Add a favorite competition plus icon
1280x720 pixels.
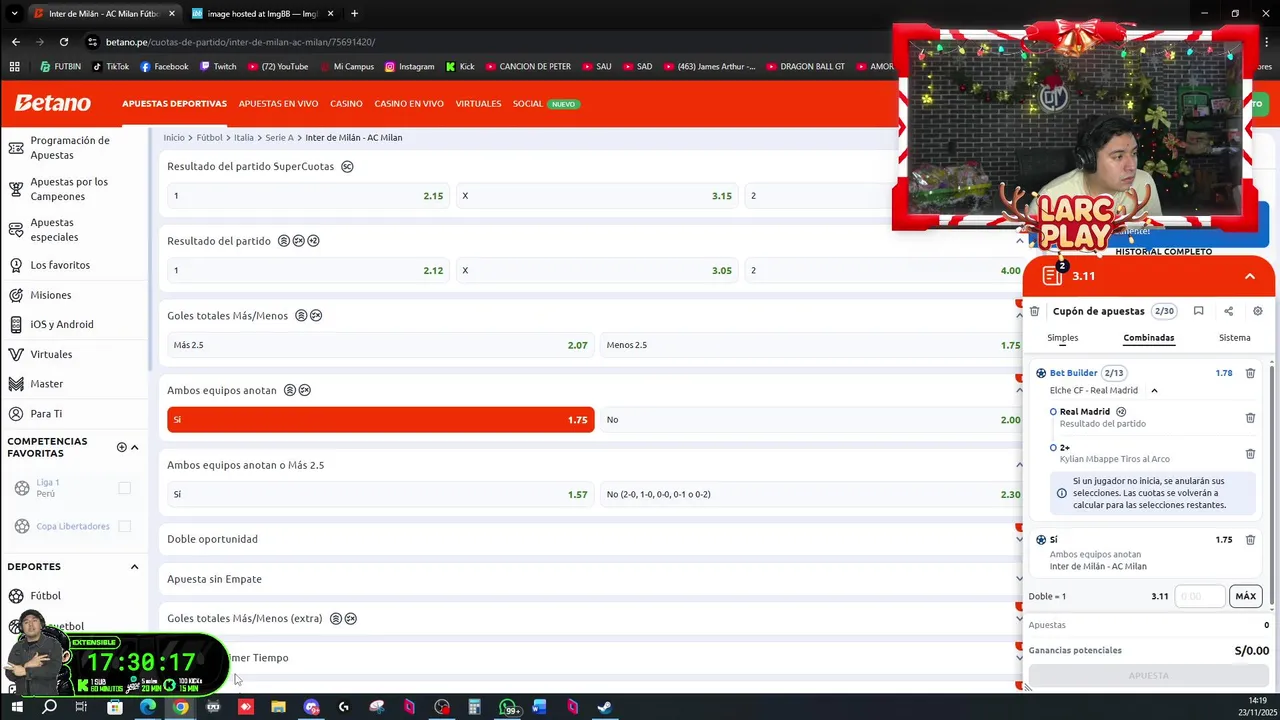[x=121, y=447]
